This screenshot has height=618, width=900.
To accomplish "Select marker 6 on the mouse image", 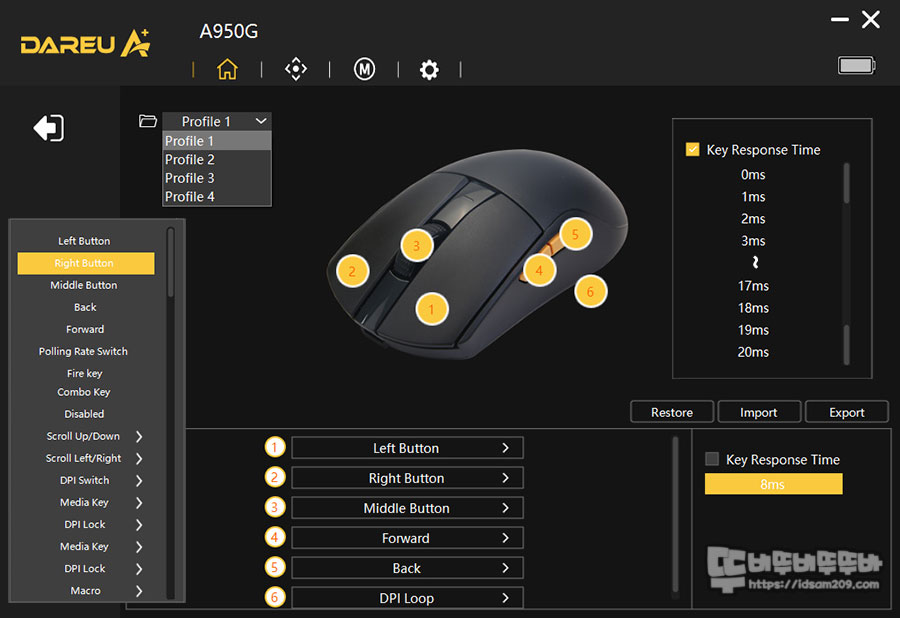I will pyautogui.click(x=590, y=291).
